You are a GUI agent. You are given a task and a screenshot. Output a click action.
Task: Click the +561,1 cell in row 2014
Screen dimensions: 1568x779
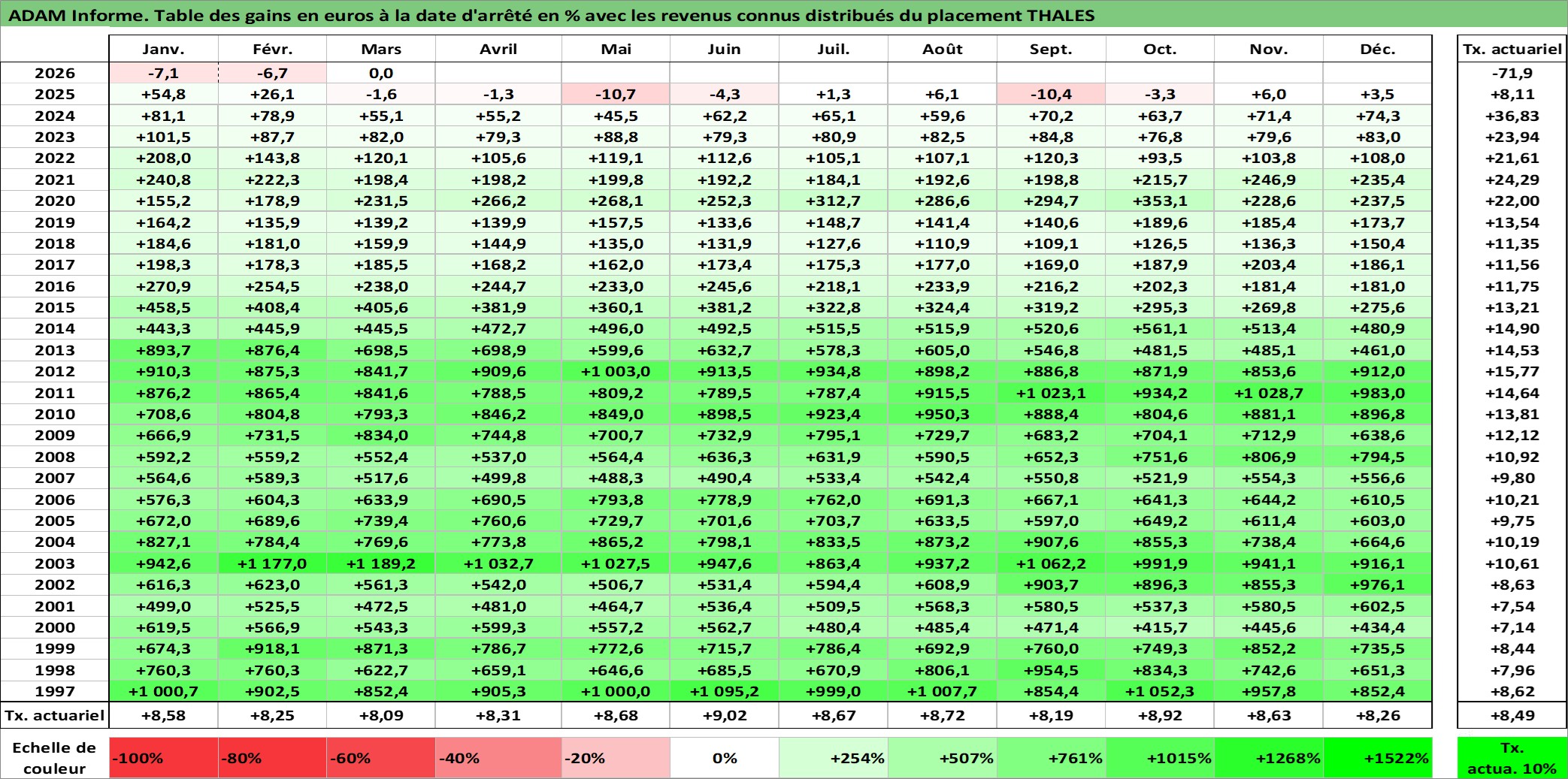pyautogui.click(x=1160, y=328)
